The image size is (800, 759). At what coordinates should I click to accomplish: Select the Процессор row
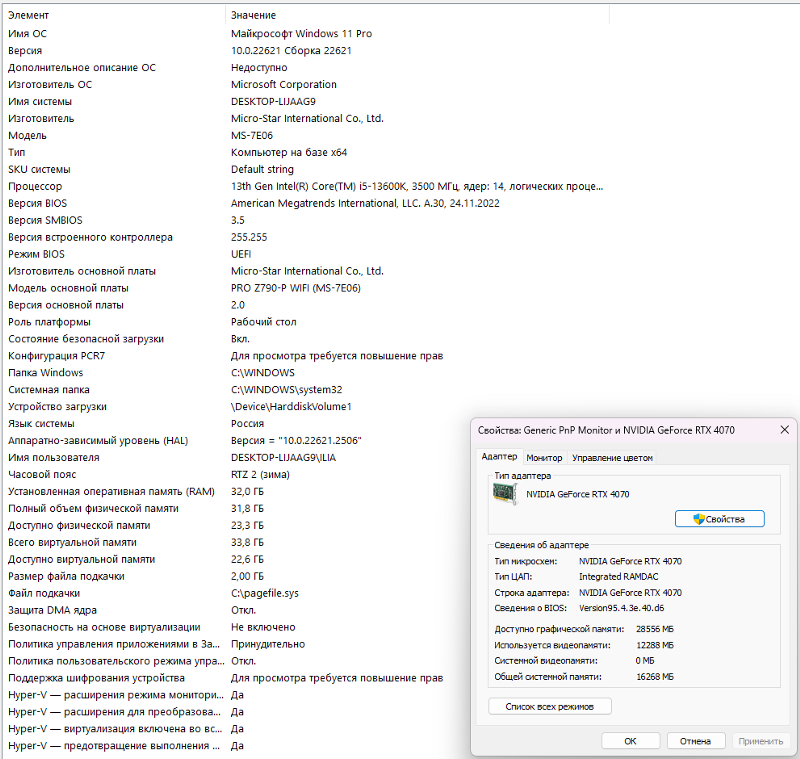pyautogui.click(x=306, y=186)
